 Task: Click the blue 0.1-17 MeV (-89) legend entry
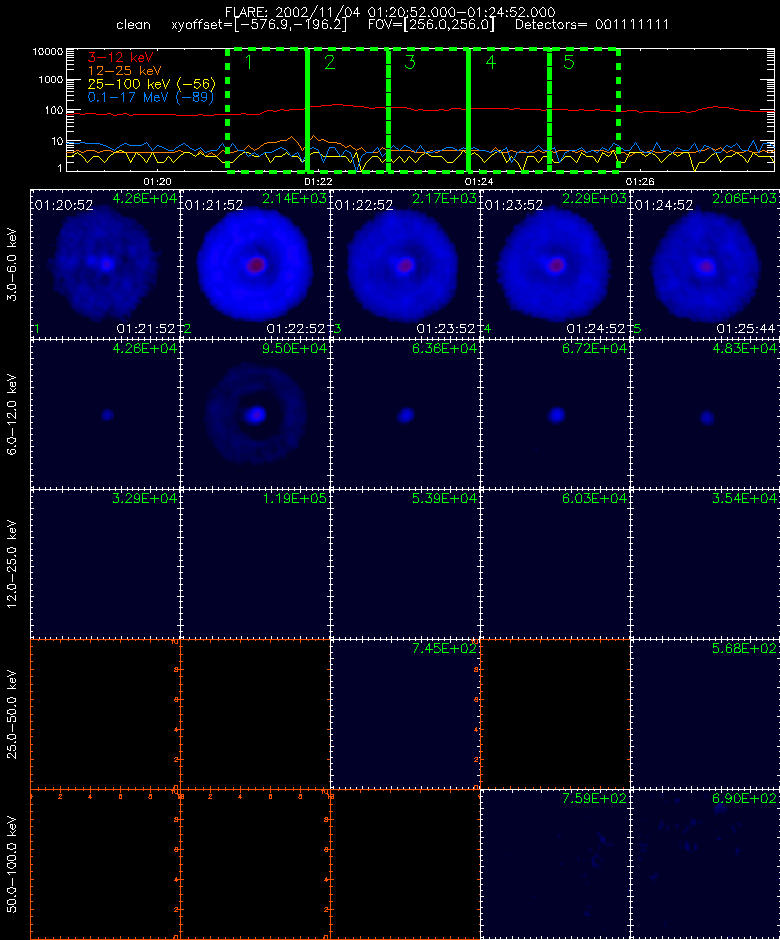pyautogui.click(x=150, y=97)
